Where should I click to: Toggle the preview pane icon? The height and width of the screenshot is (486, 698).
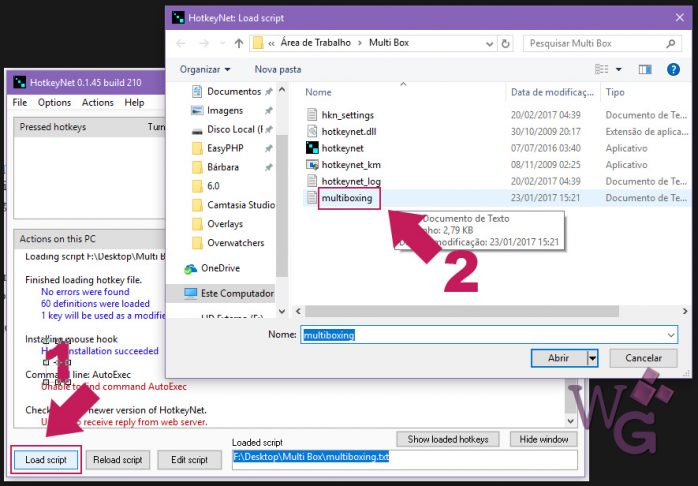pyautogui.click(x=644, y=69)
